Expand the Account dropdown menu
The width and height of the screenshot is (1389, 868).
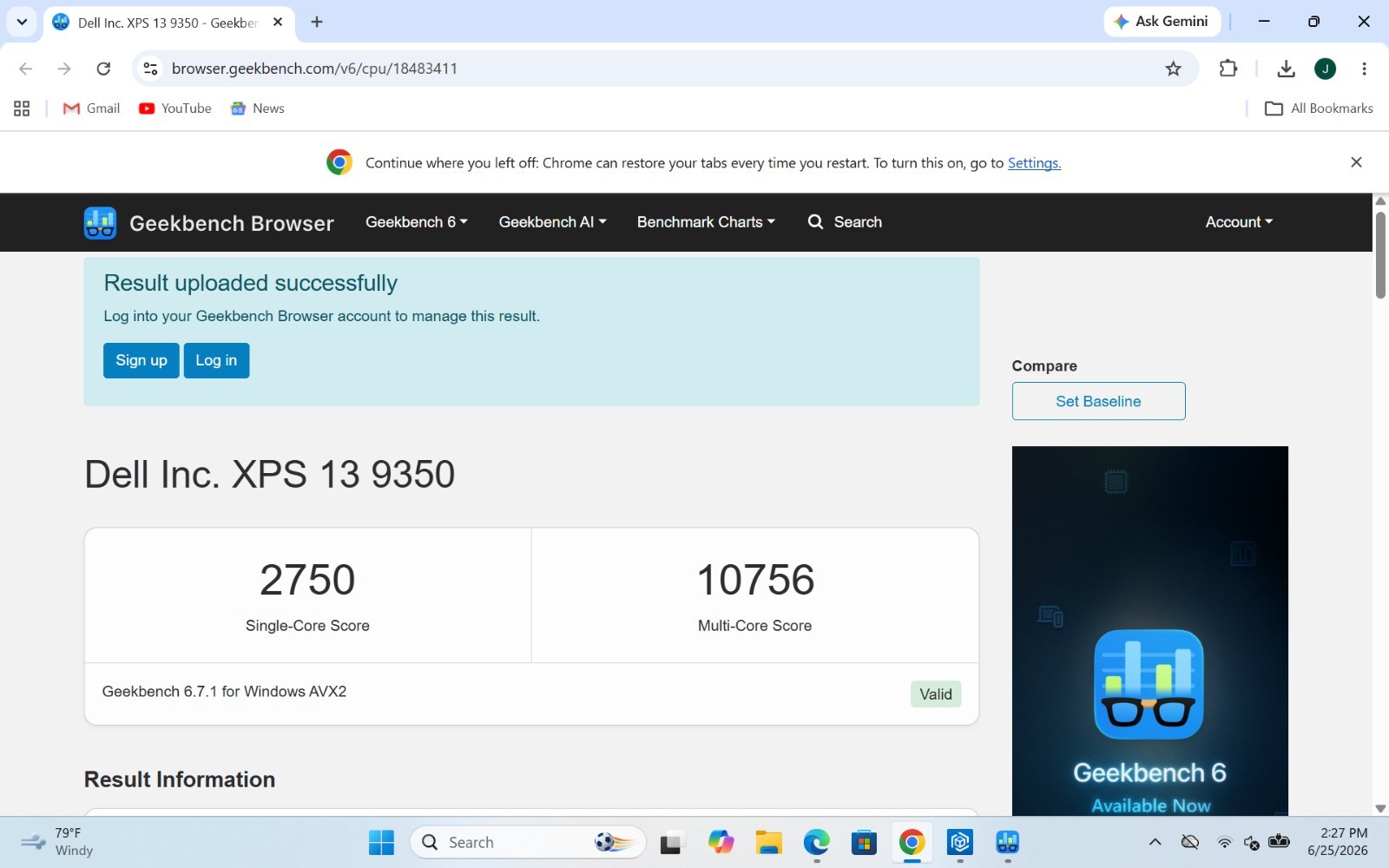click(x=1239, y=222)
